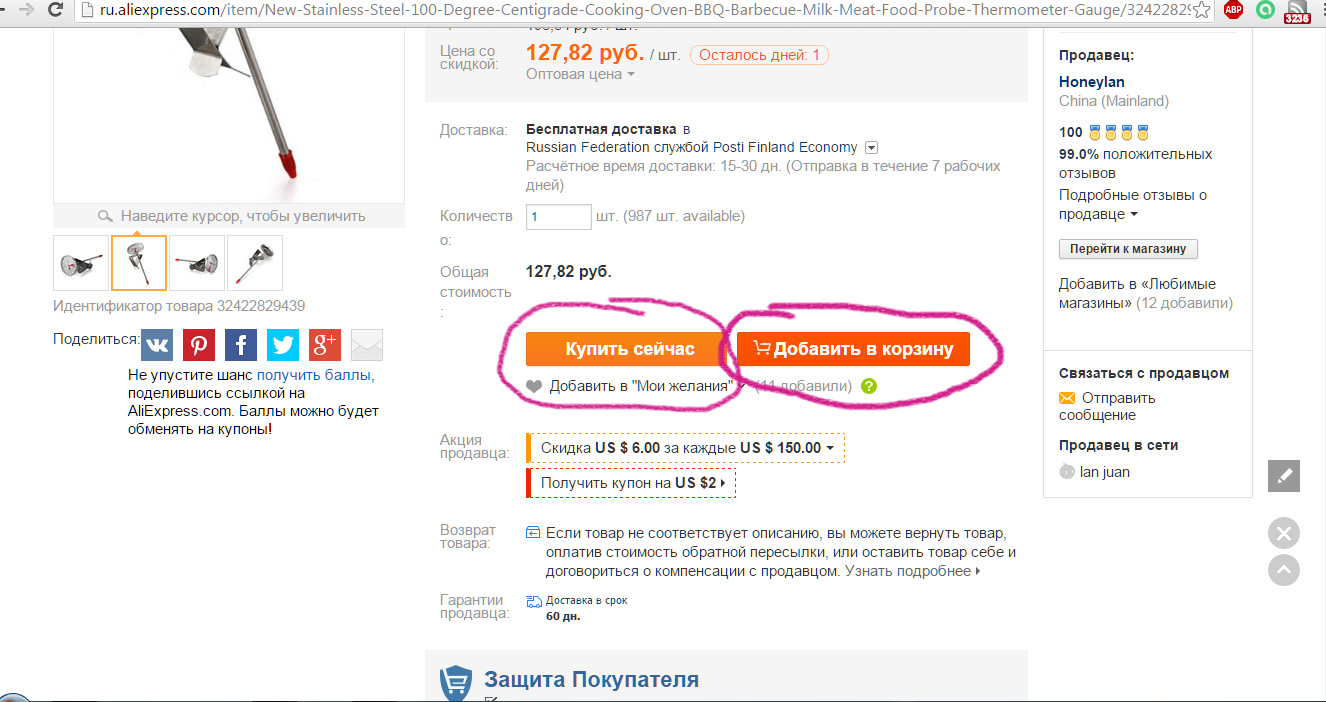This screenshot has width=1326, height=702.
Task: Expand the Скидка US $6.00 promotion dropdown
Action: click(686, 448)
